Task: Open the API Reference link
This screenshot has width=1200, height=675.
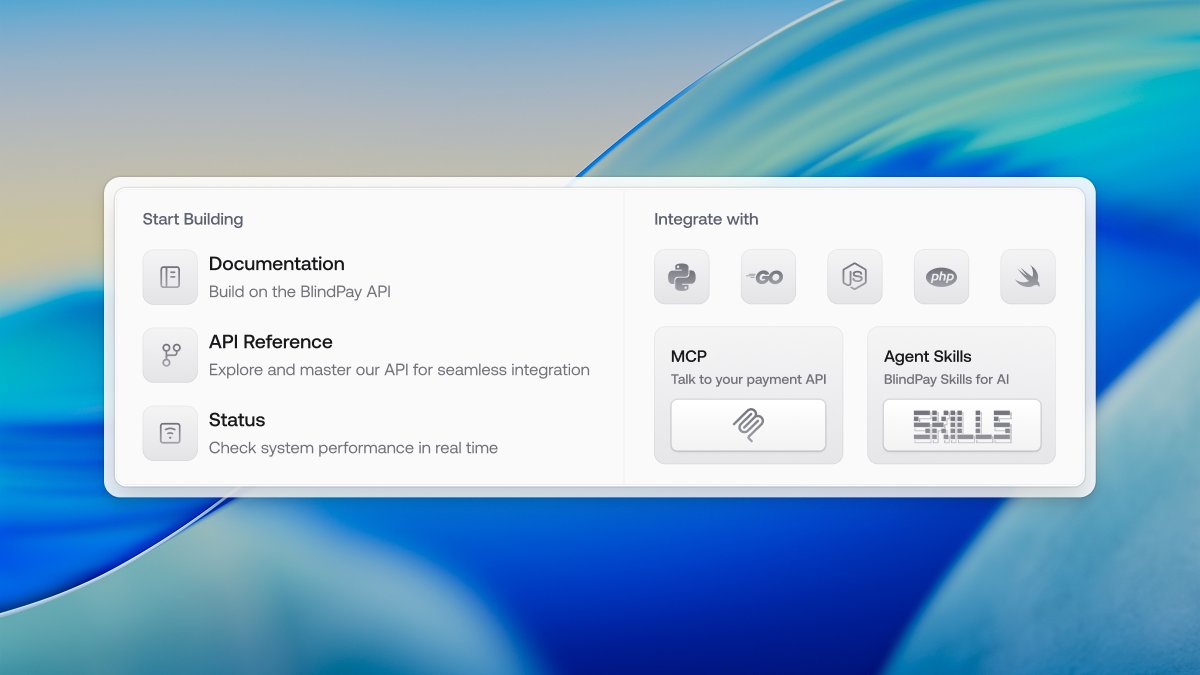Action: 271,342
